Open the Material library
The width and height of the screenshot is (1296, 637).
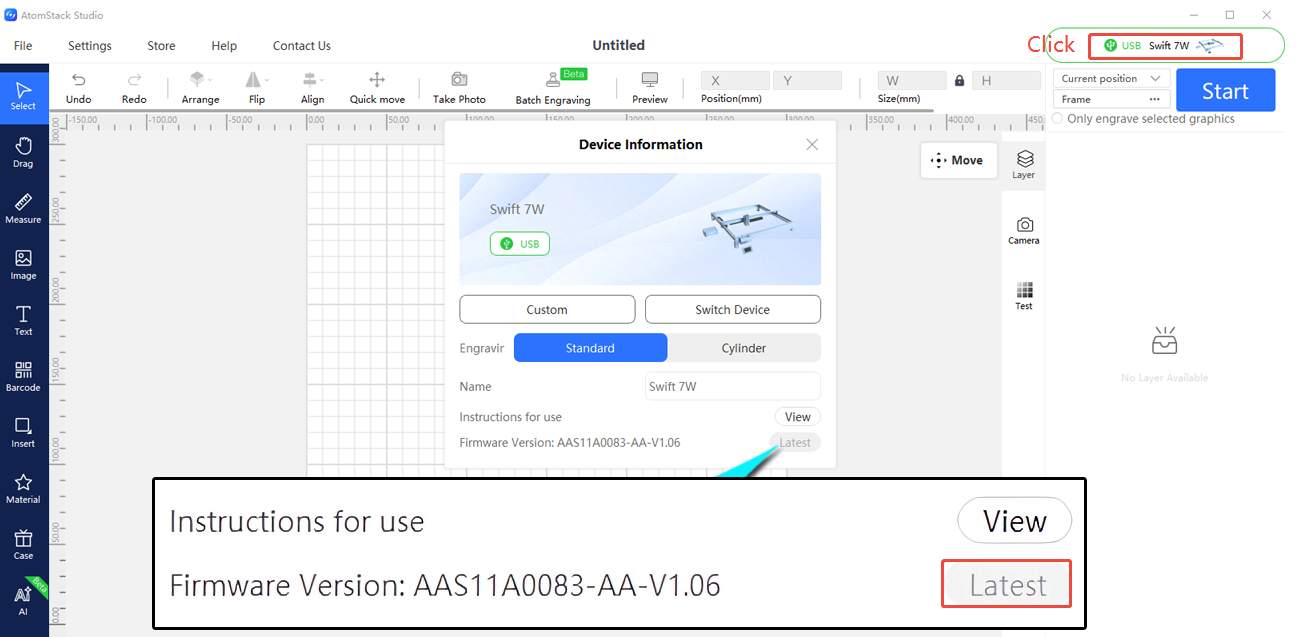[23, 488]
